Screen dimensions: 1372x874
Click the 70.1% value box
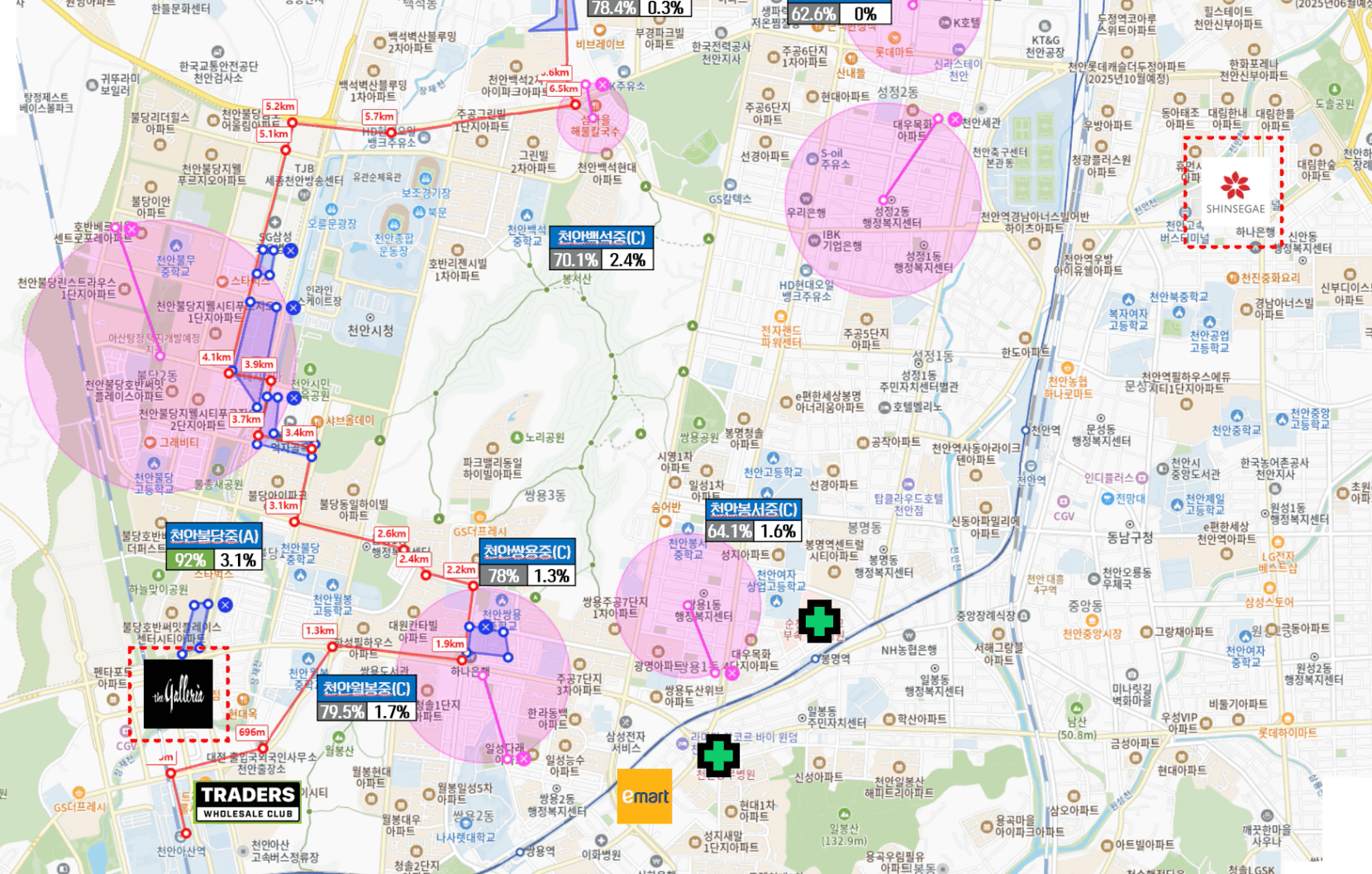[576, 260]
